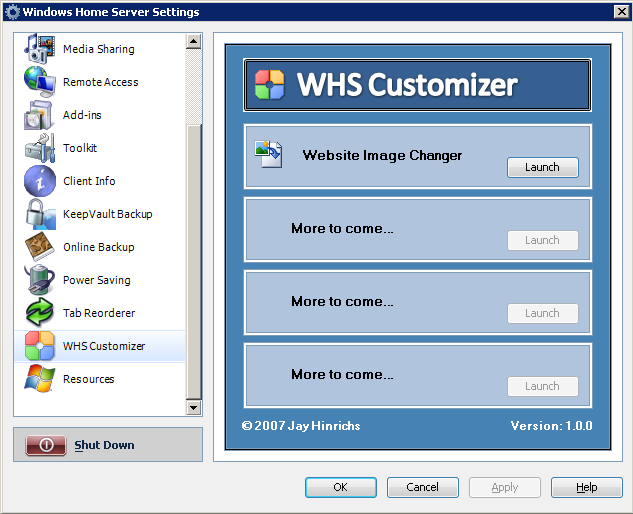Close the Windows Home Server Settings window
This screenshot has width=633, height=514.
[621, 12]
